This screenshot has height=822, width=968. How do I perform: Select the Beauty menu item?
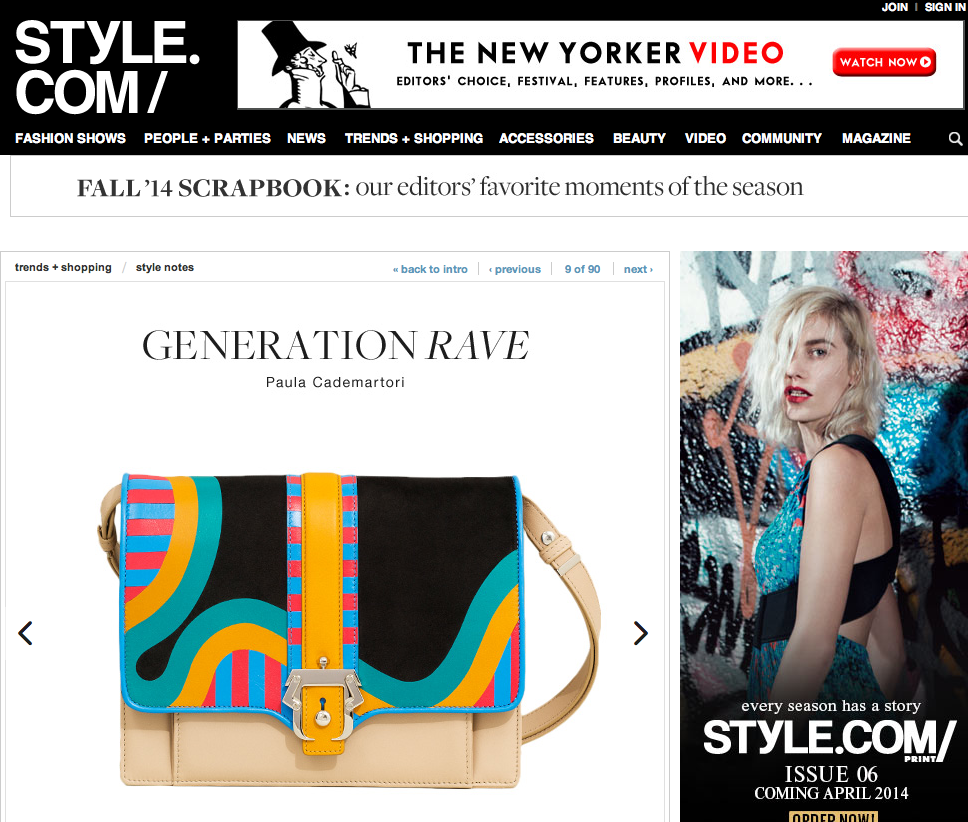click(x=639, y=138)
